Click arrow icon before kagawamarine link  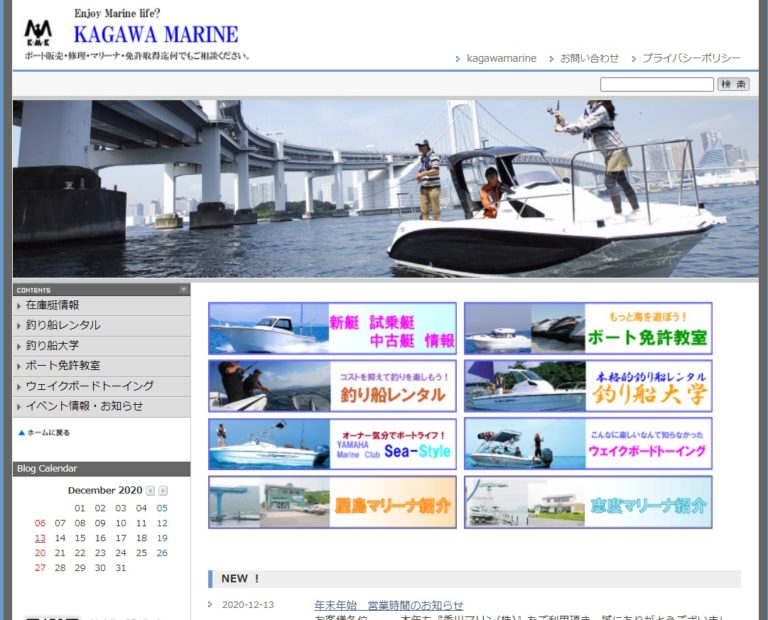click(x=457, y=59)
